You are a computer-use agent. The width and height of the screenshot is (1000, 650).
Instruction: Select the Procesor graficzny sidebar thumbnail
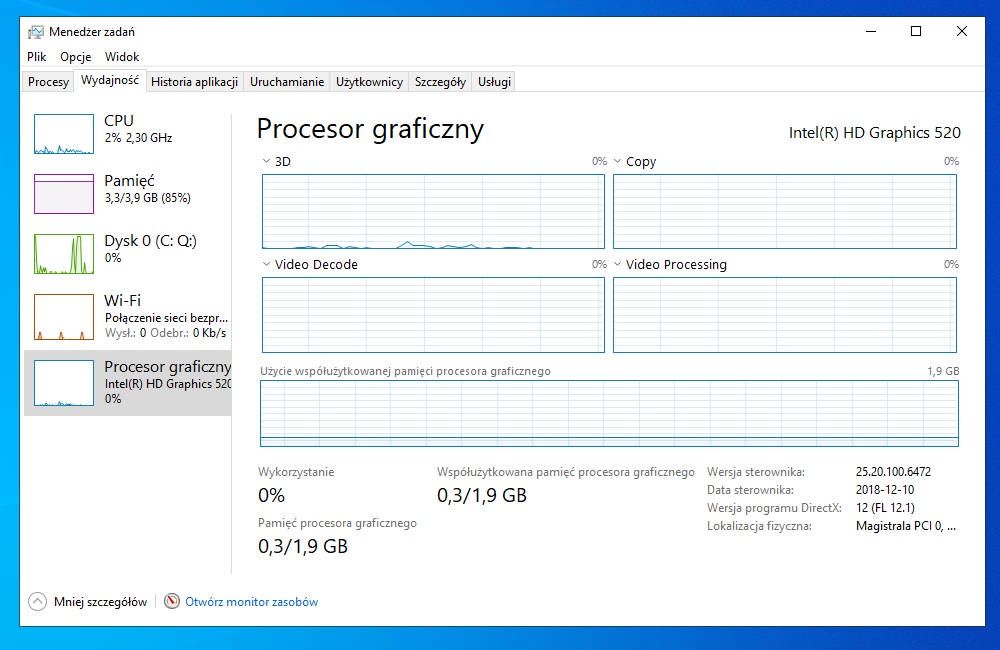[x=64, y=383]
